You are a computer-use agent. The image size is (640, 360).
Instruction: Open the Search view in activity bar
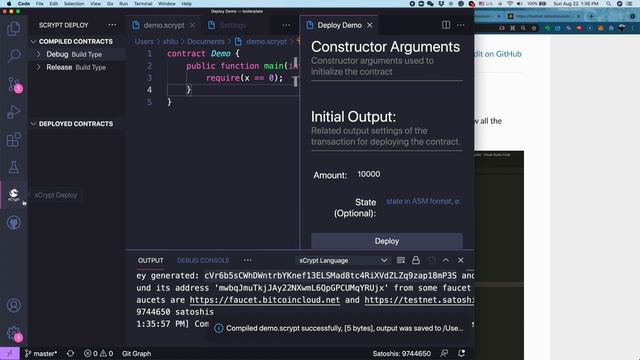pyautogui.click(x=13, y=56)
